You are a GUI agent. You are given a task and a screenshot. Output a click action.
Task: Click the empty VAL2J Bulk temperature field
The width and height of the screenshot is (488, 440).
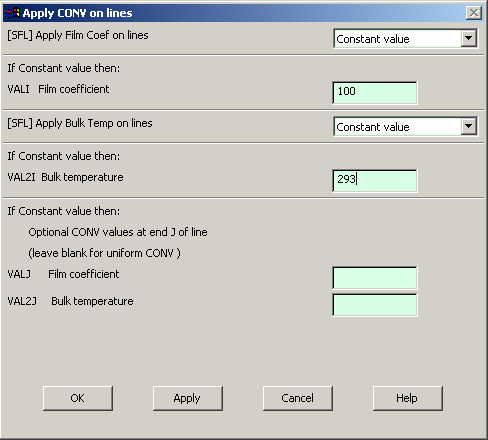point(375,305)
